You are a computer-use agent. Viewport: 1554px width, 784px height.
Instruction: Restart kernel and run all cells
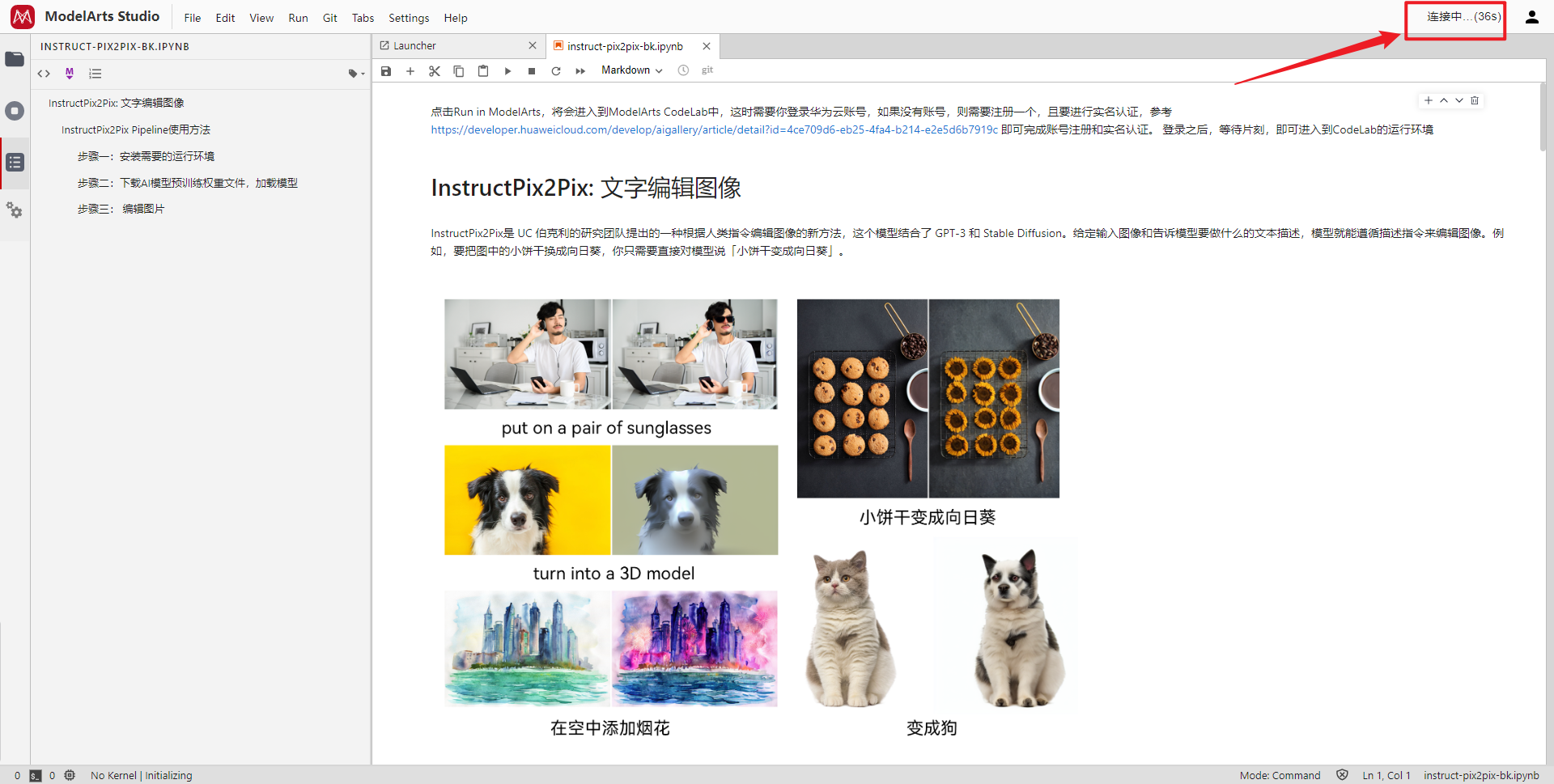(580, 71)
